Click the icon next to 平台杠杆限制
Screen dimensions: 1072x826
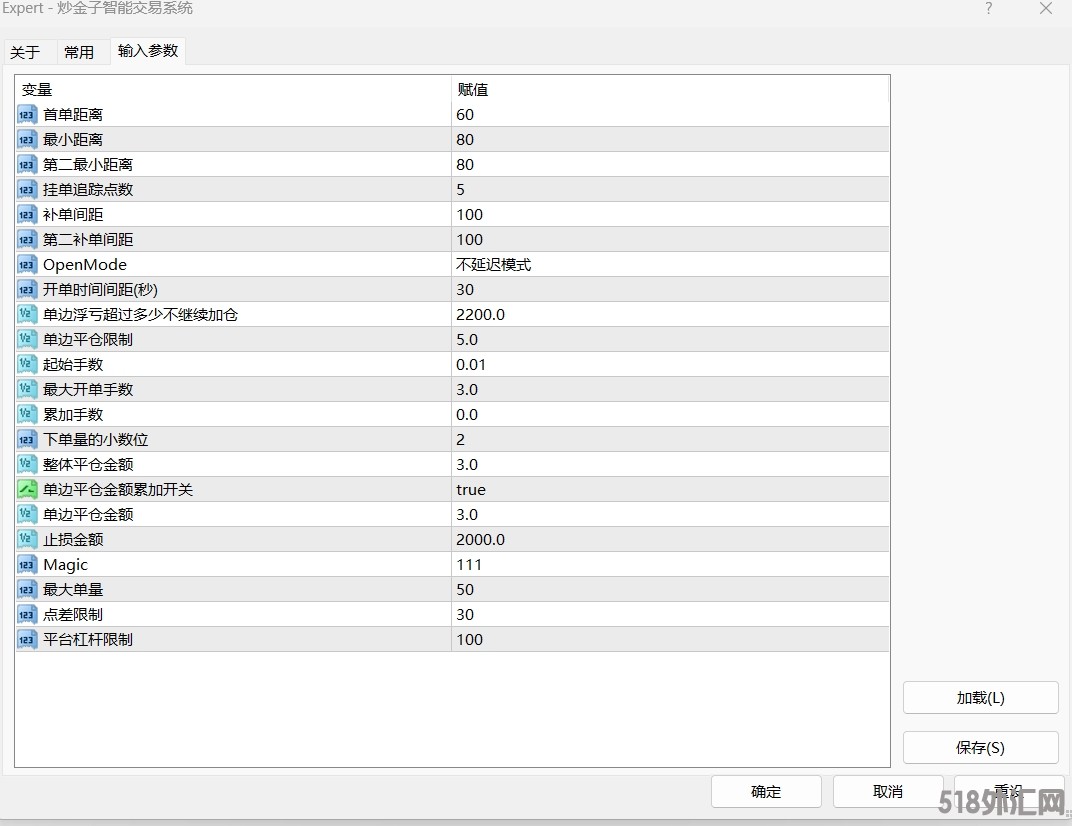click(27, 640)
